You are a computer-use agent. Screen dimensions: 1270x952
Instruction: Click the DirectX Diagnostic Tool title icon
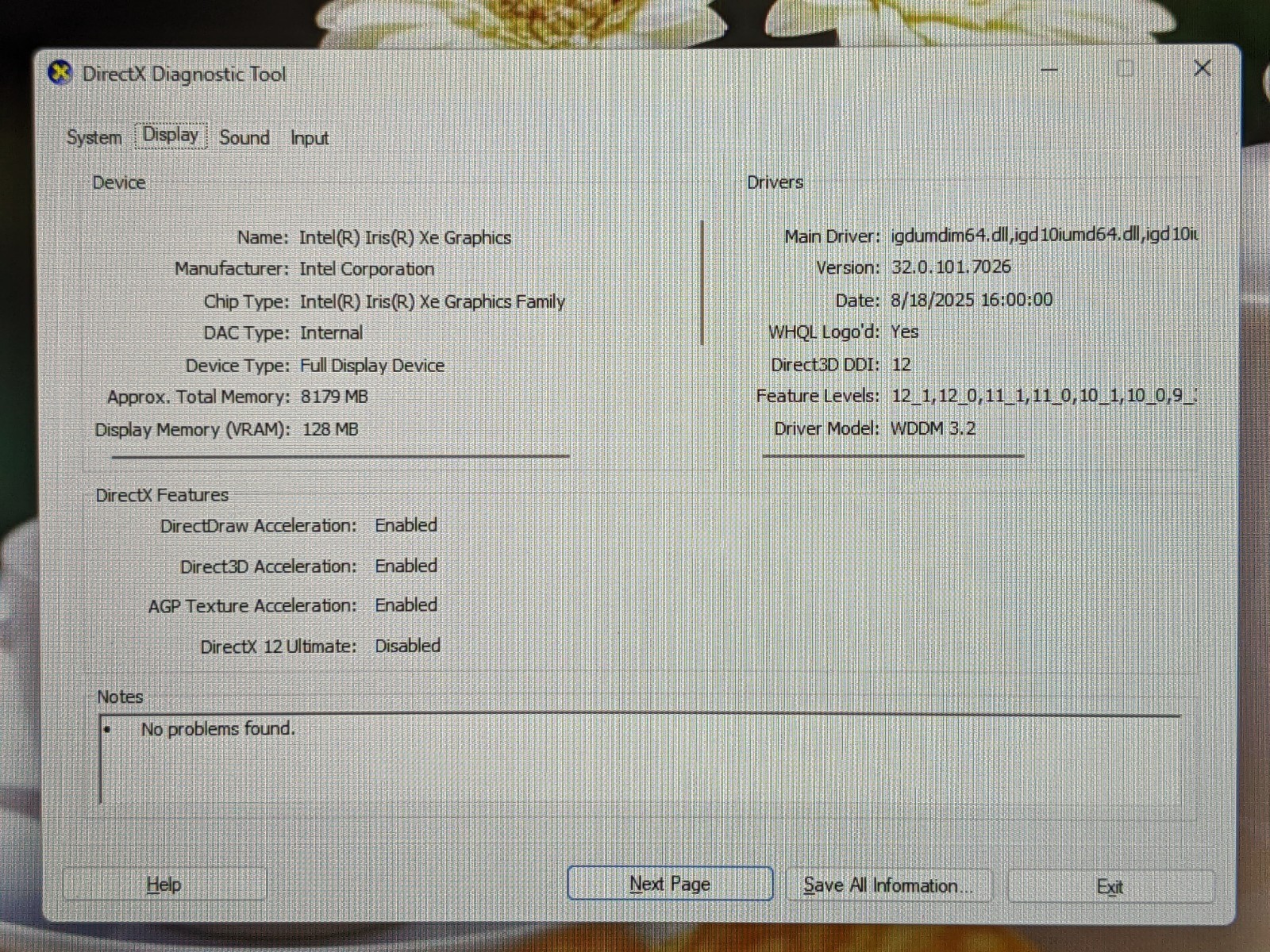tap(60, 73)
